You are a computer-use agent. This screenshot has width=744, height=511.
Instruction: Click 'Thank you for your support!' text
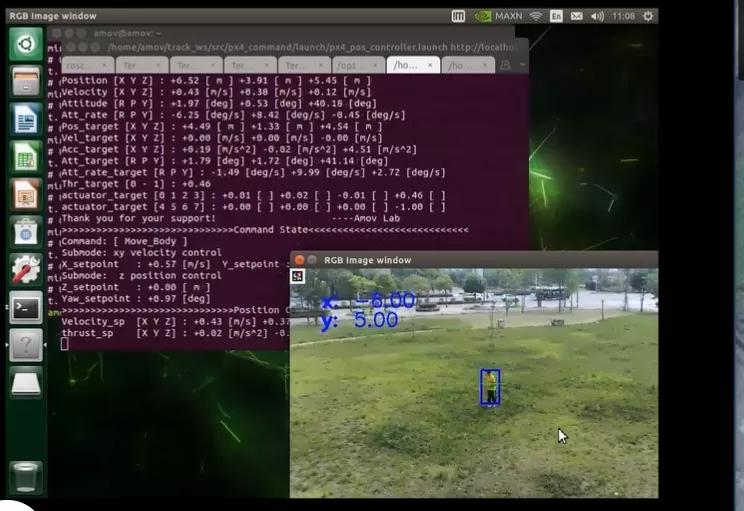139,218
